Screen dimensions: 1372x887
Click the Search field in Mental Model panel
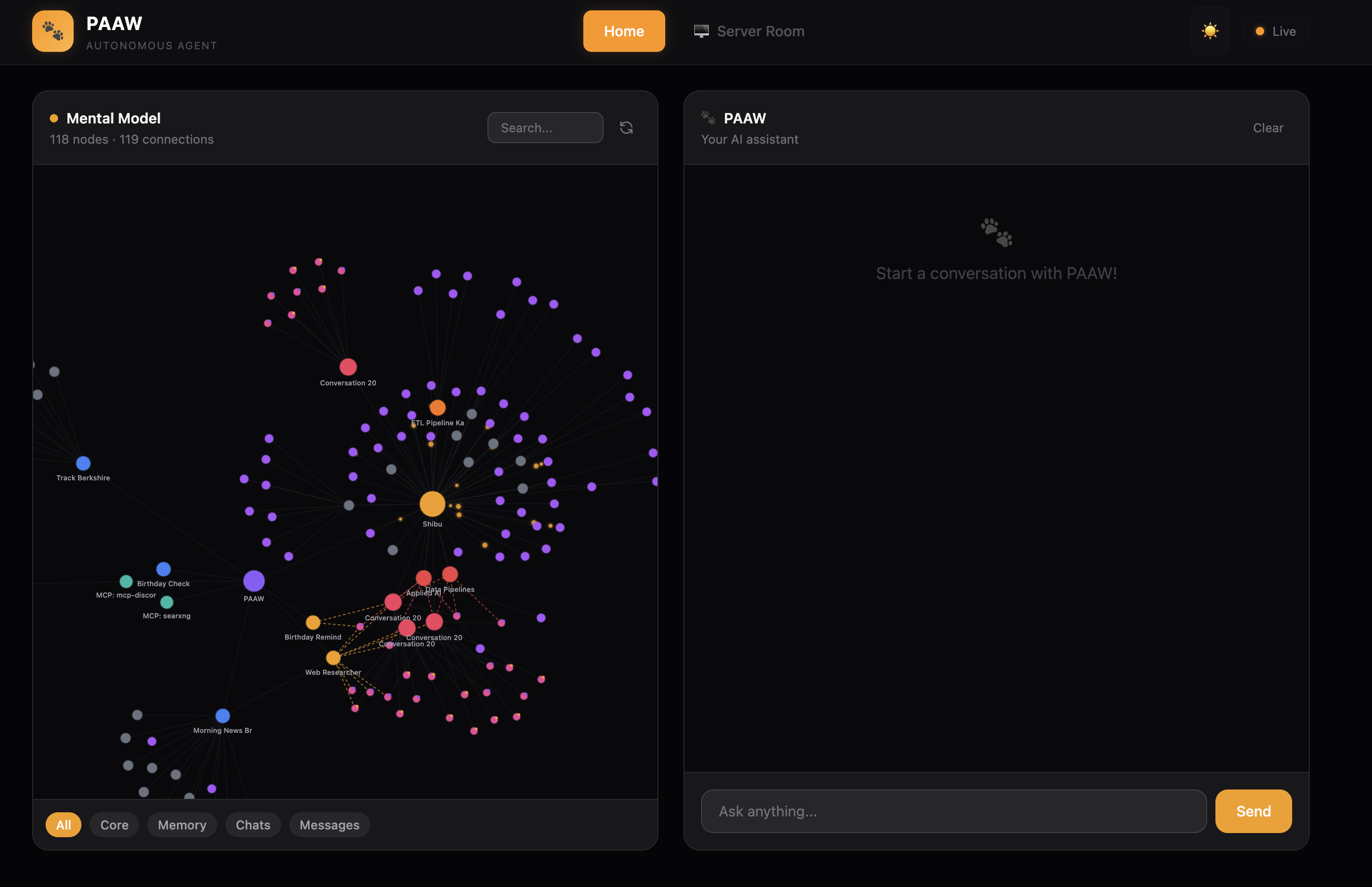(544, 127)
